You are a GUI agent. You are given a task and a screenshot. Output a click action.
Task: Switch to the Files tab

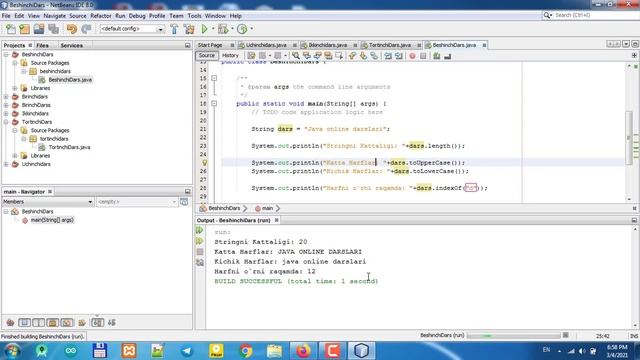tap(42, 45)
